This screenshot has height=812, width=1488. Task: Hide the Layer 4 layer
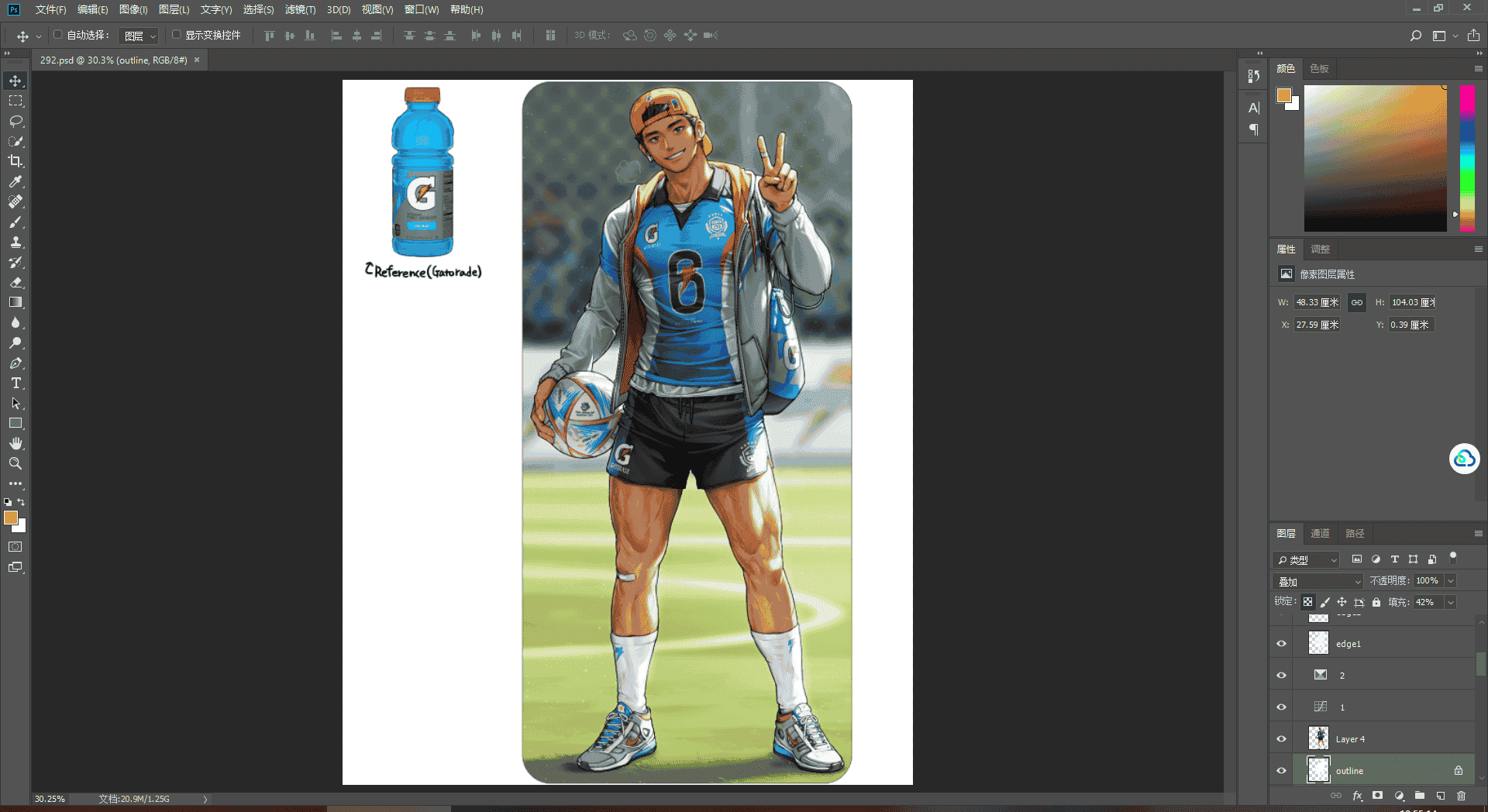point(1281,739)
